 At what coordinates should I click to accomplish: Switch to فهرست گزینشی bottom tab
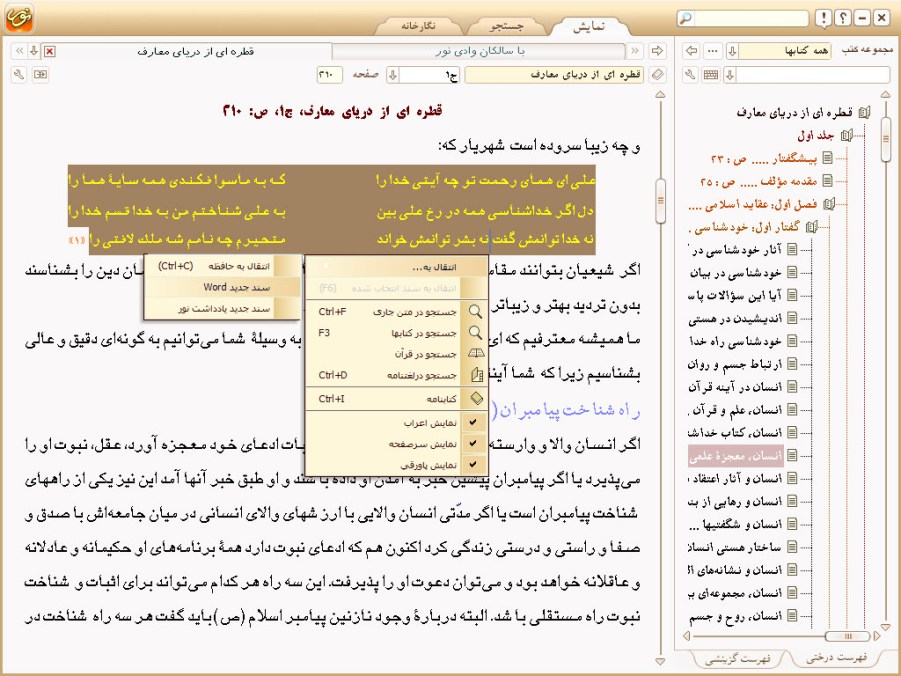click(x=738, y=659)
